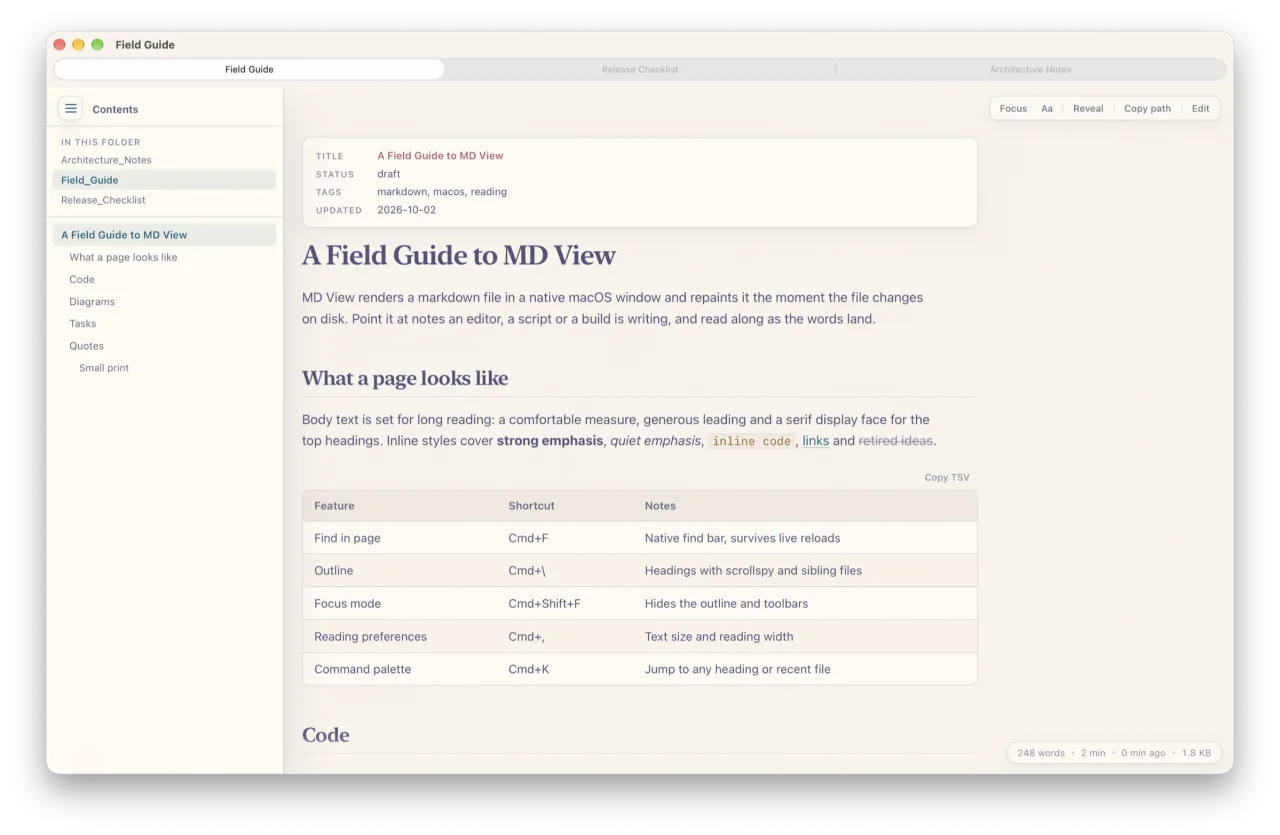Click the '248 words' status entry
1280x835 pixels.
tap(1041, 753)
